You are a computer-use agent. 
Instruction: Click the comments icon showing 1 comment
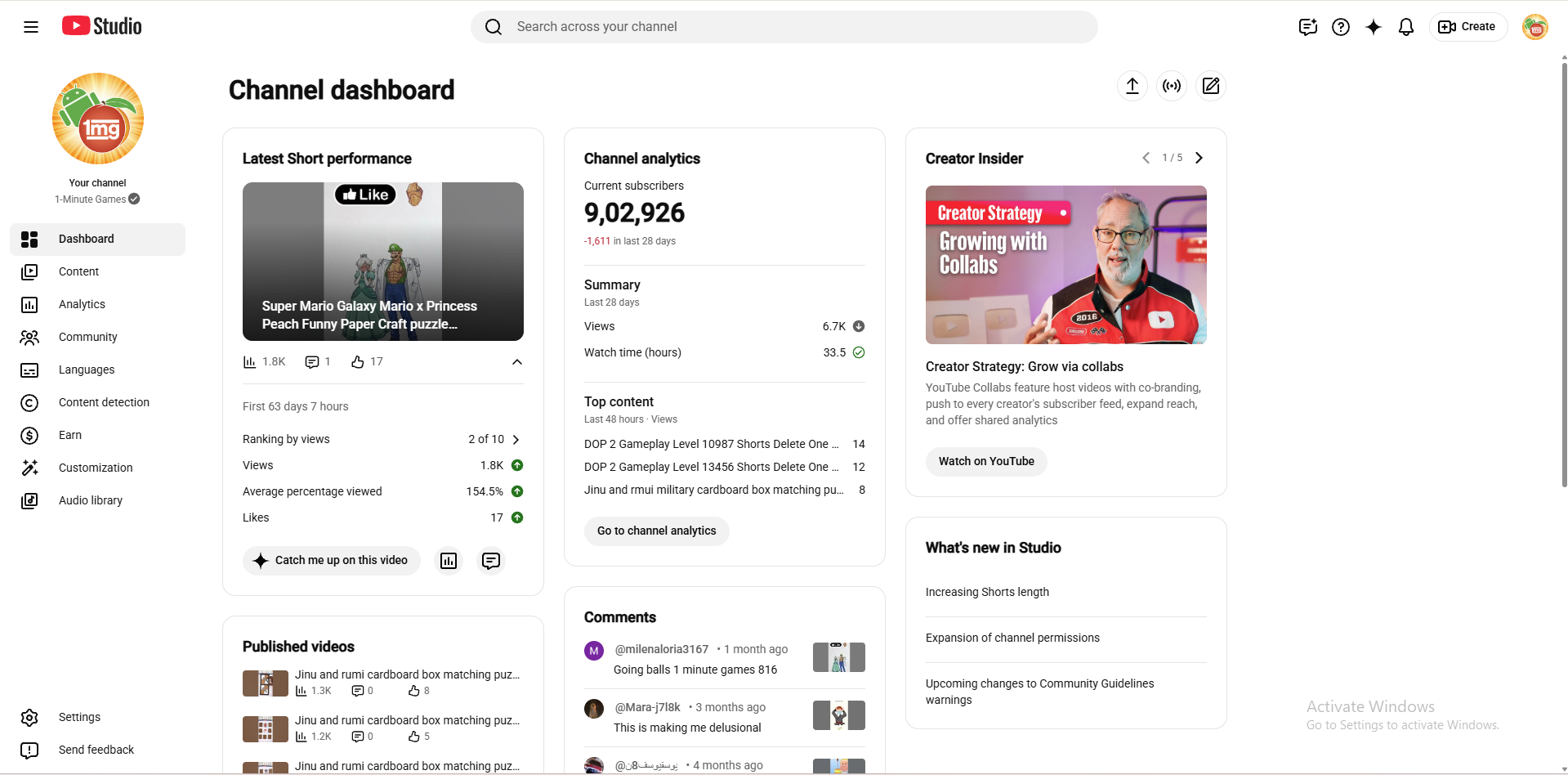pyautogui.click(x=311, y=362)
